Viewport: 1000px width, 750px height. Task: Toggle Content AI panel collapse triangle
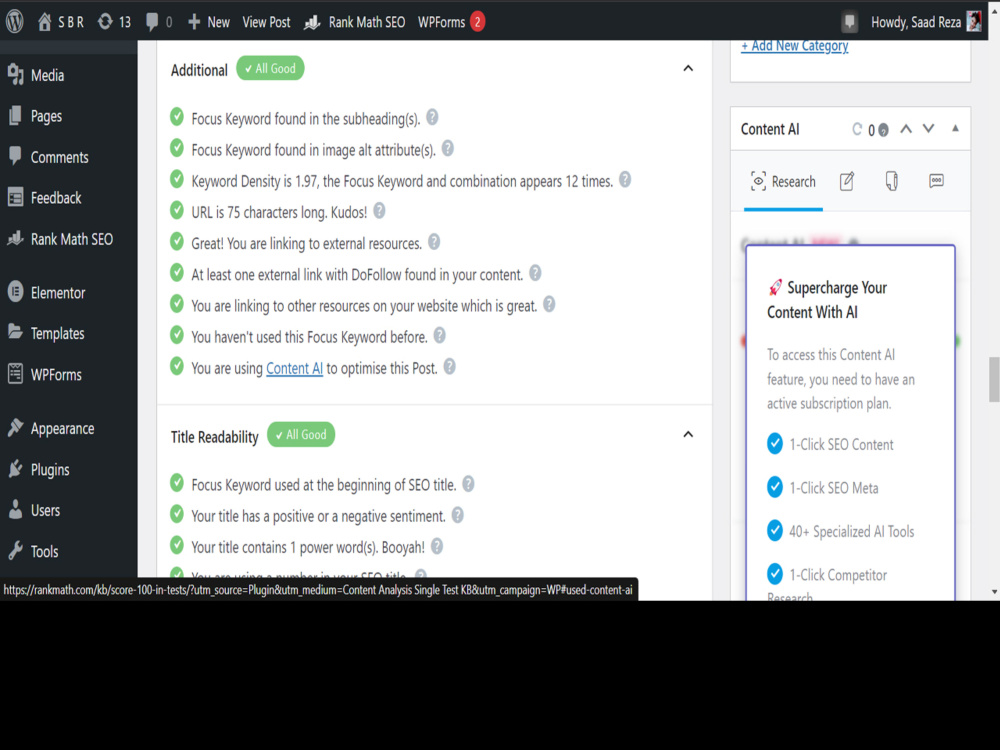tap(955, 128)
